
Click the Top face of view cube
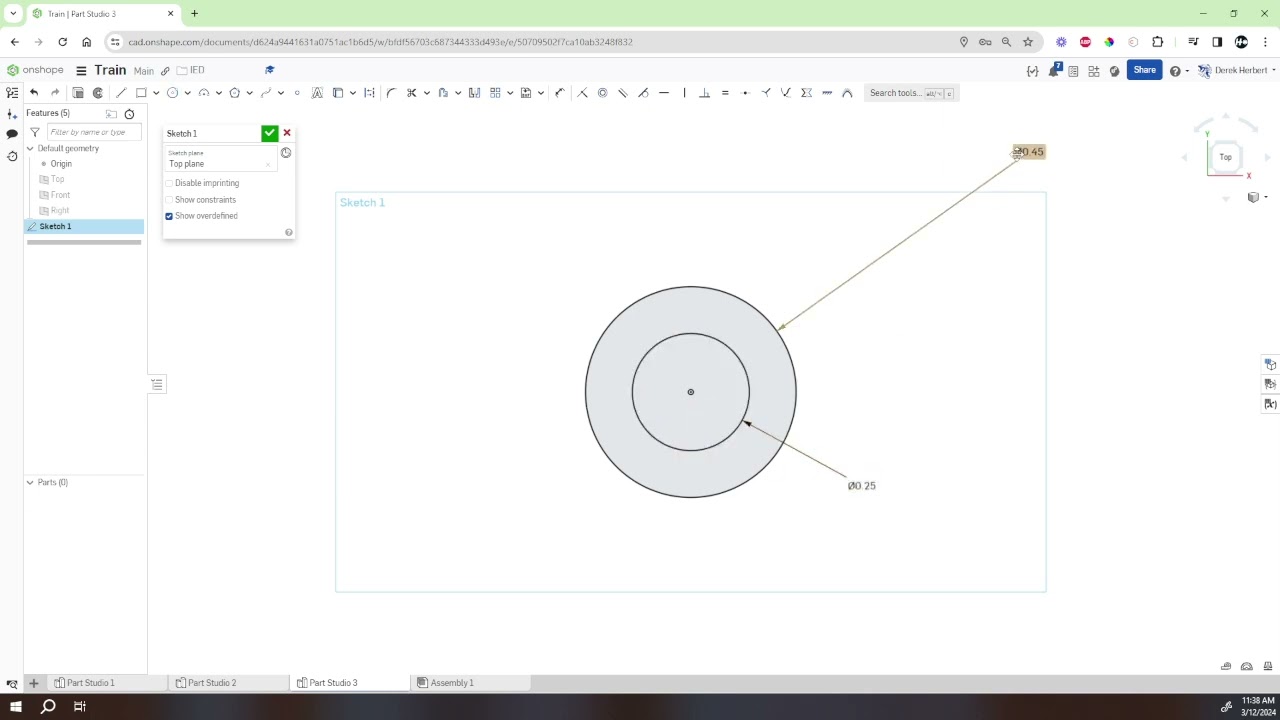1225,157
